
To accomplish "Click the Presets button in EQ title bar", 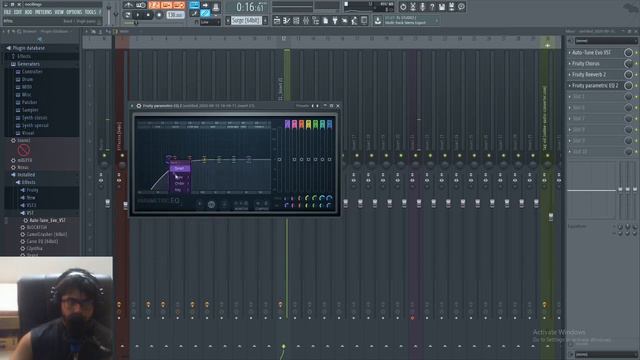I will tap(302, 106).
